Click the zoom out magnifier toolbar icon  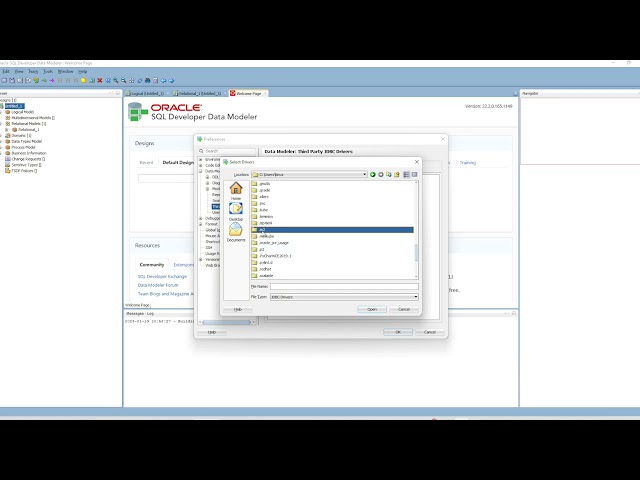[x=123, y=80]
